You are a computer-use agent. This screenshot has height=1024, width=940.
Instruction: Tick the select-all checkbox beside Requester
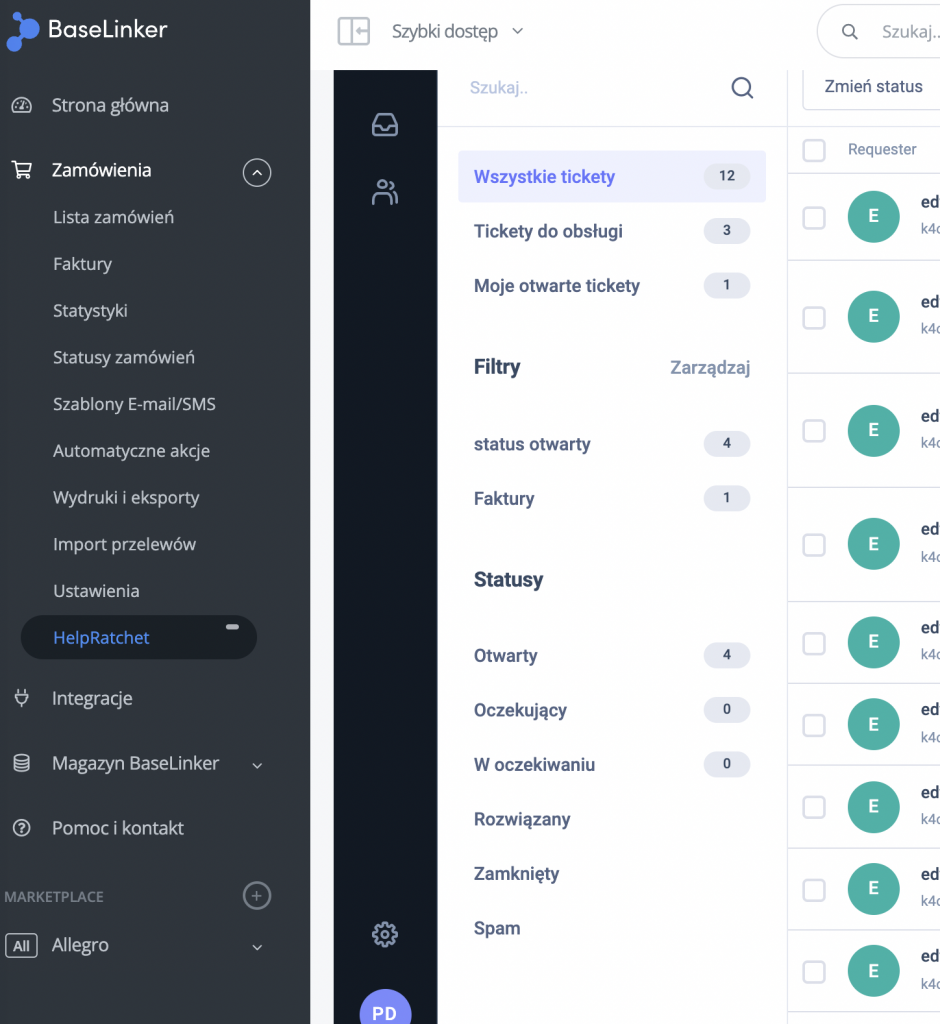(x=814, y=150)
